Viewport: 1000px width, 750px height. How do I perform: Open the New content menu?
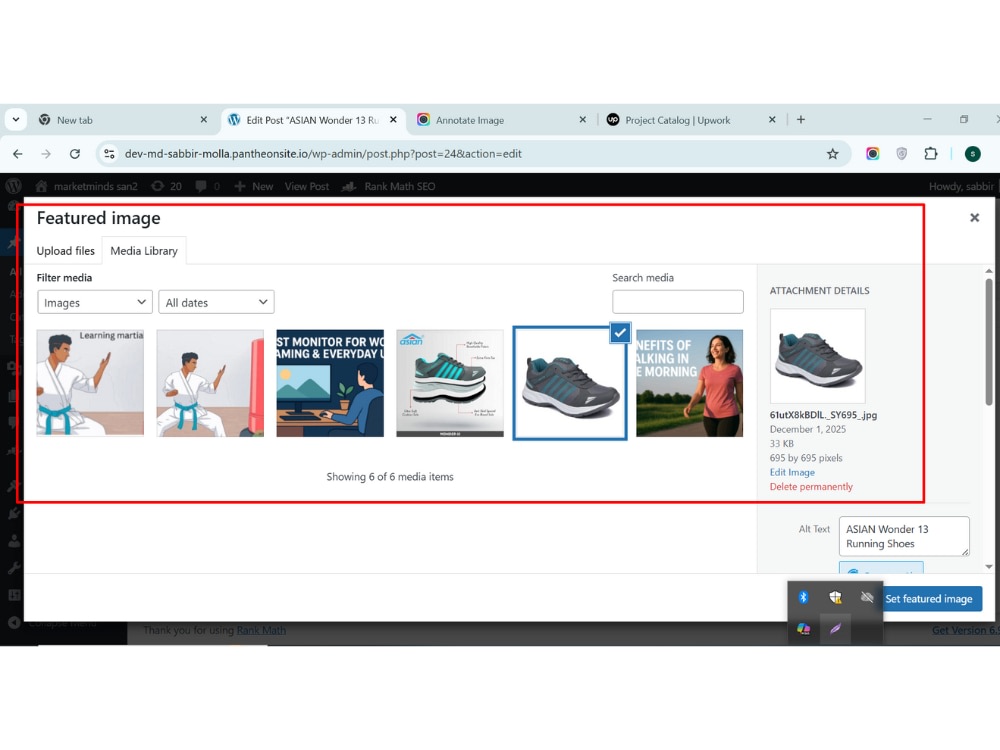click(x=254, y=186)
